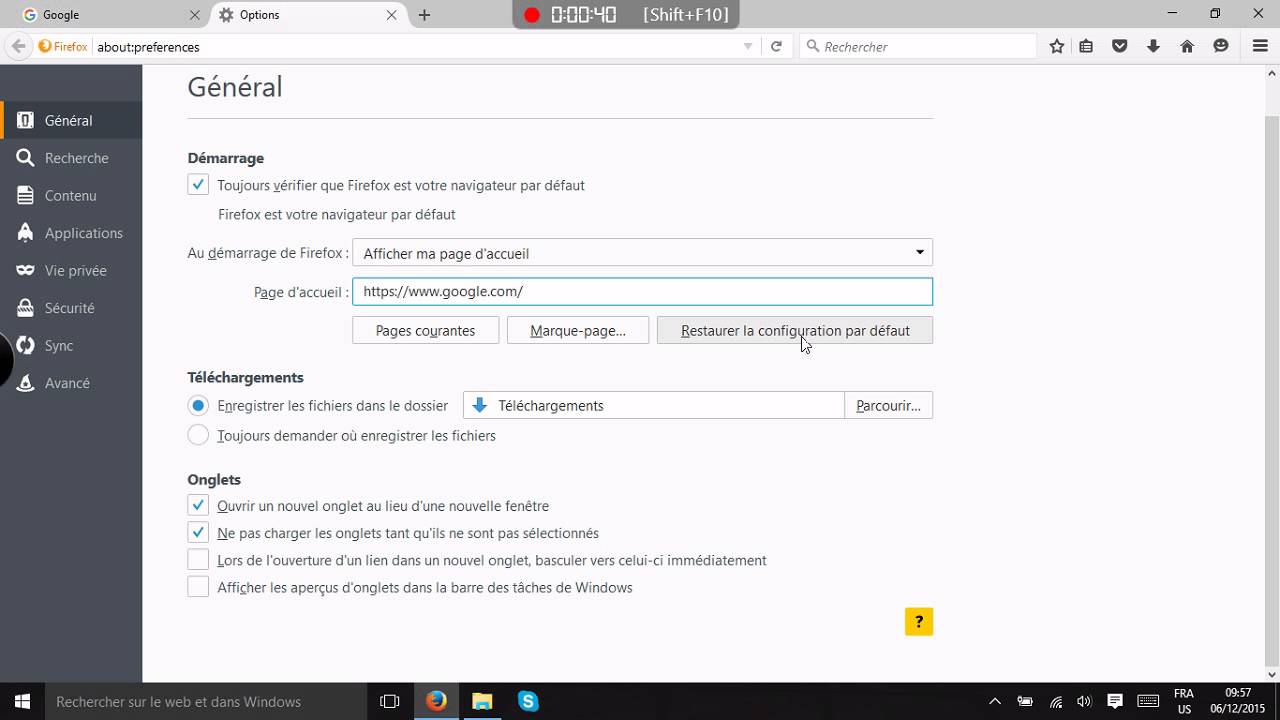Open the Applications preferences section
The height and width of the screenshot is (720, 1280).
tap(71, 233)
